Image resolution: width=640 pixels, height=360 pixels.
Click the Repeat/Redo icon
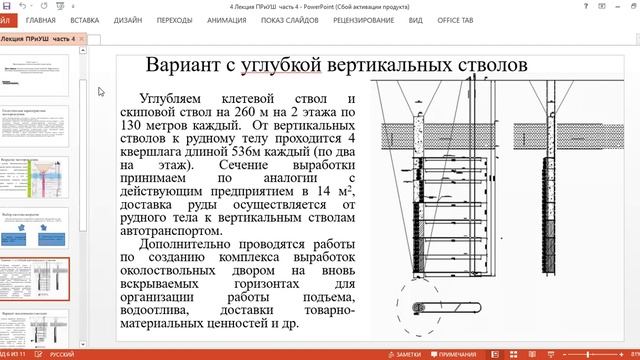point(44,6)
